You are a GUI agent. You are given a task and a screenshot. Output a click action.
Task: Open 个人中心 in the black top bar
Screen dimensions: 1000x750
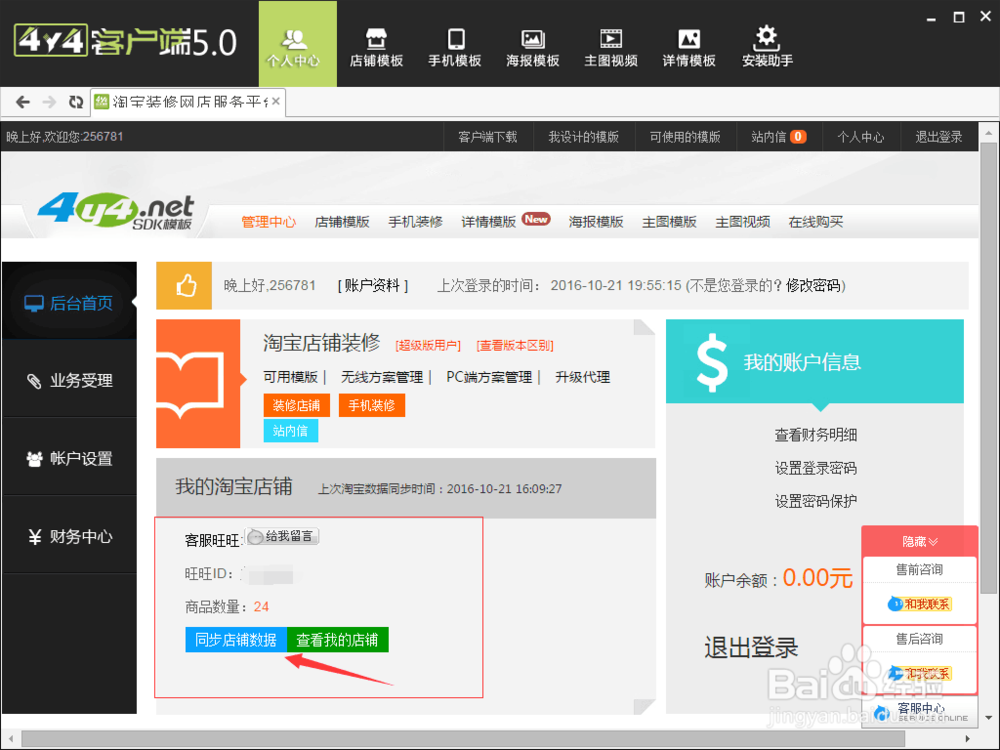pyautogui.click(x=861, y=137)
